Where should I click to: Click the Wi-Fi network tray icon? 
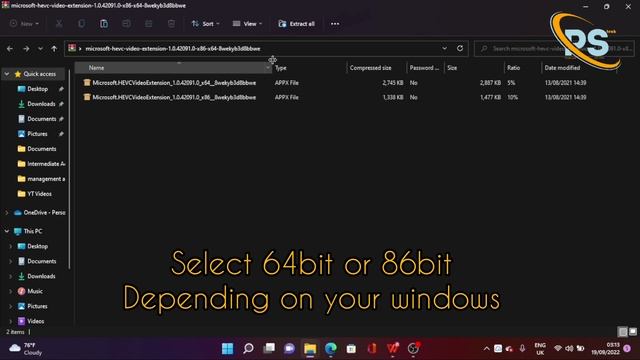(558, 349)
